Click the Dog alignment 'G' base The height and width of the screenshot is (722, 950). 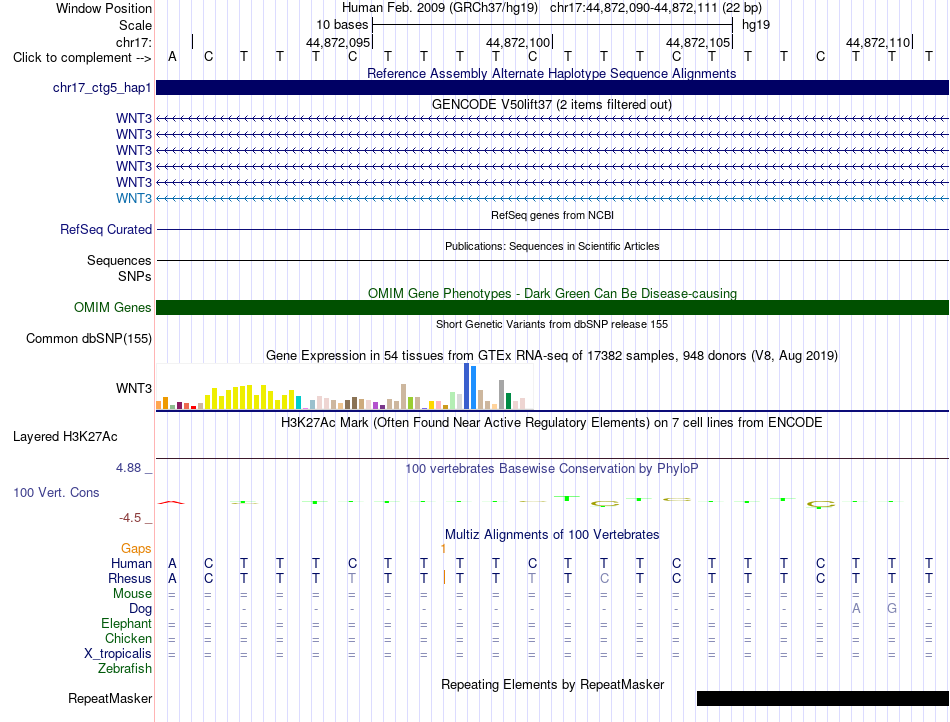pyautogui.click(x=892, y=608)
